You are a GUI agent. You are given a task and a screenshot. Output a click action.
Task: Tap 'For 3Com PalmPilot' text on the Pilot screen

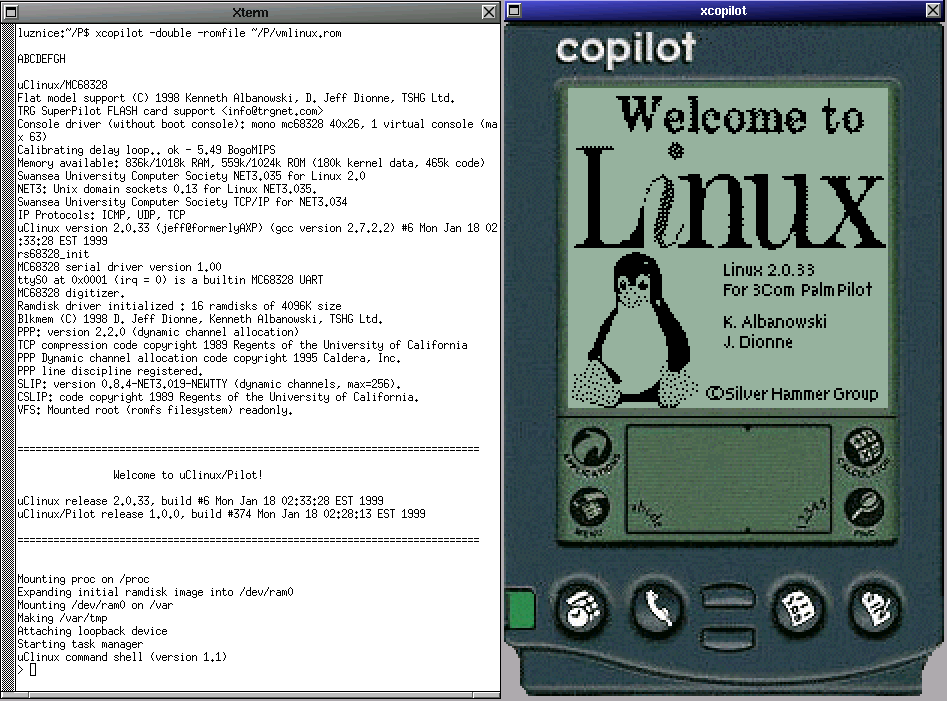797,290
